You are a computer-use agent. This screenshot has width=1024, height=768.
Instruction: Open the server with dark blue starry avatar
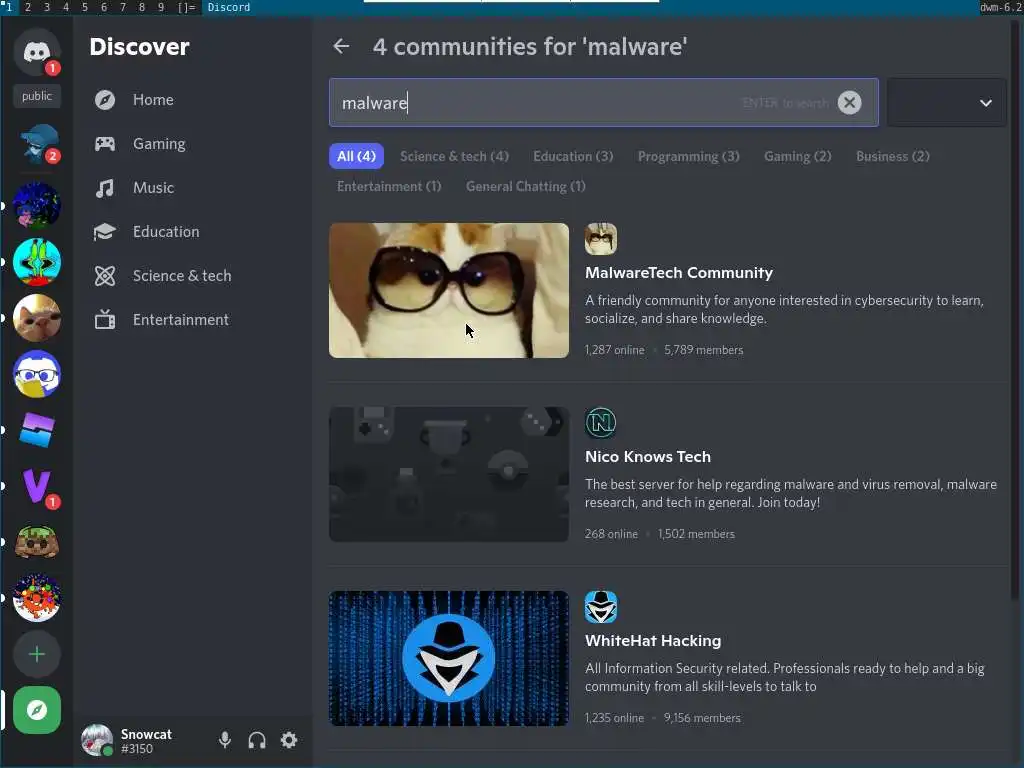pyautogui.click(x=37, y=205)
